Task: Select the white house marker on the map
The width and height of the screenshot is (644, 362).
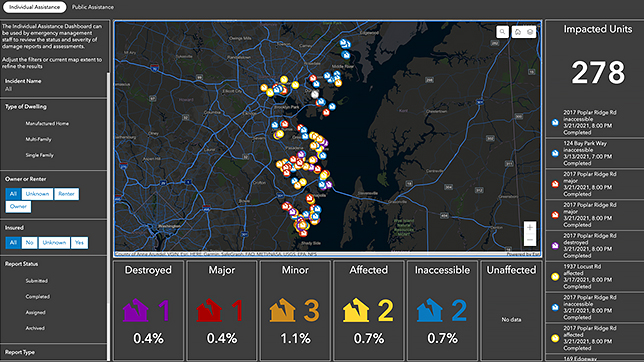Action: pos(315,95)
